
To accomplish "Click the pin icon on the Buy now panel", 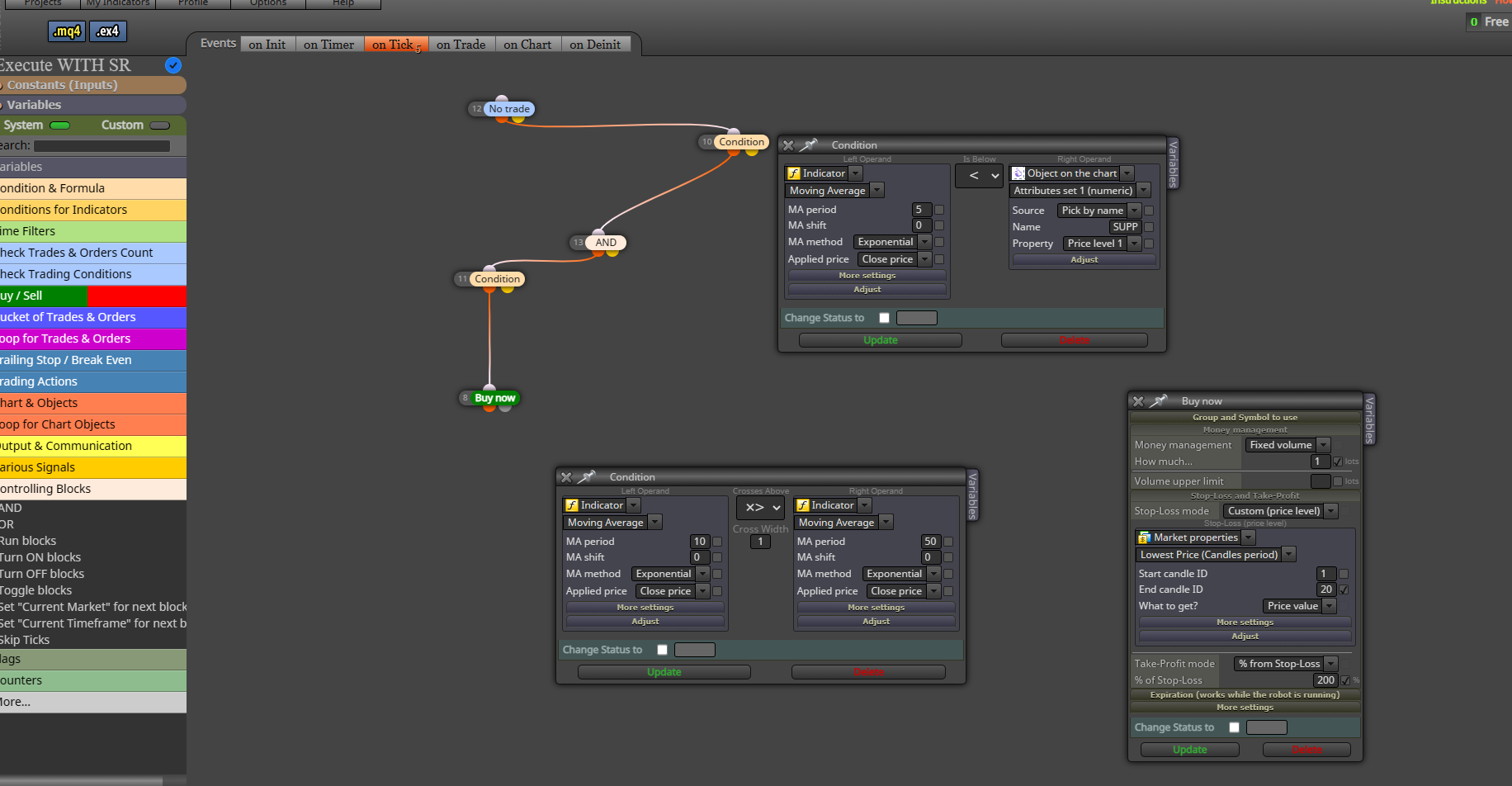I will [x=1160, y=400].
